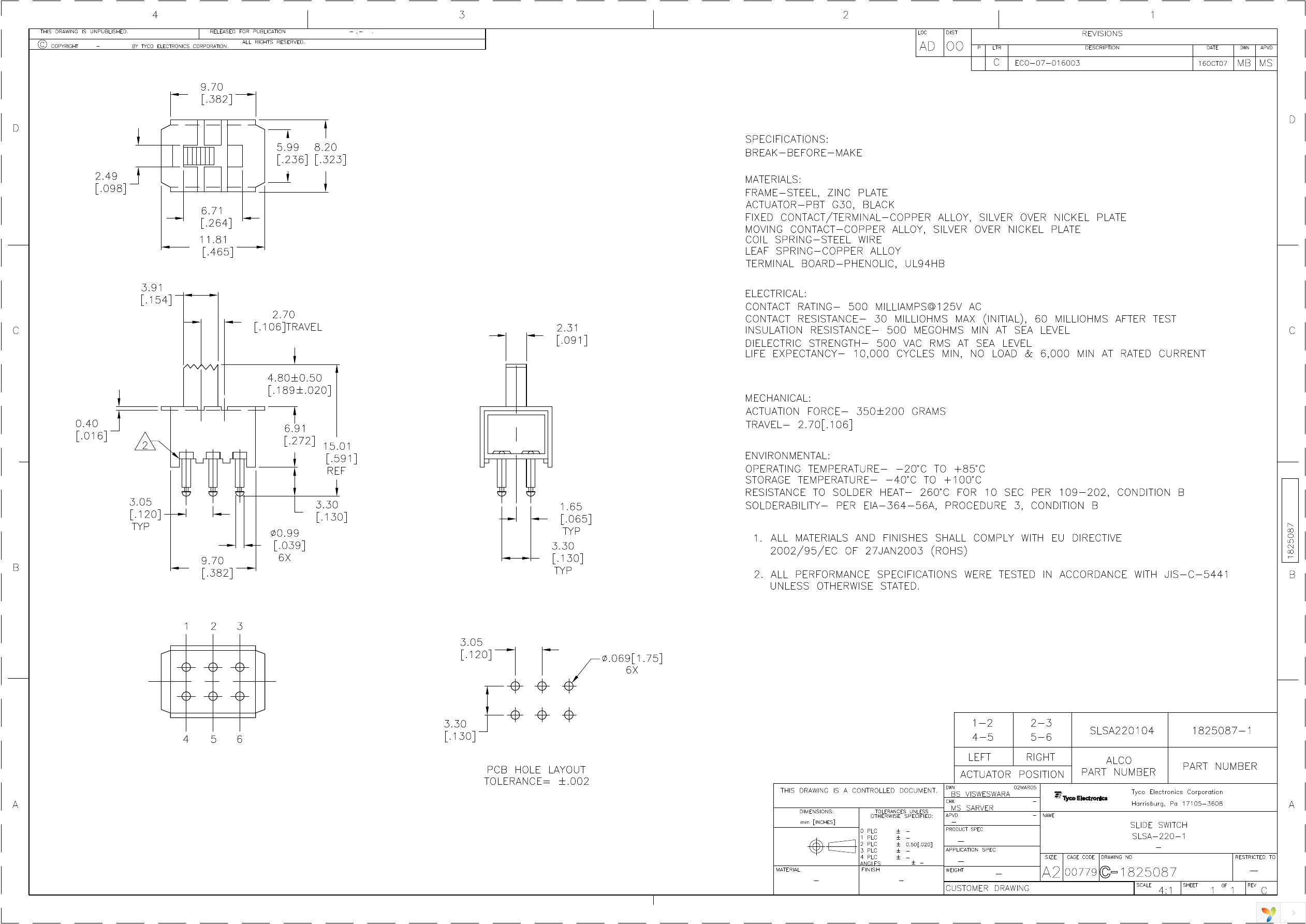The width and height of the screenshot is (1306, 924).
Task: Select the 'FIXED CONTACT/TERMINAL-COPPER ALLOY' line
Action: 935,217
